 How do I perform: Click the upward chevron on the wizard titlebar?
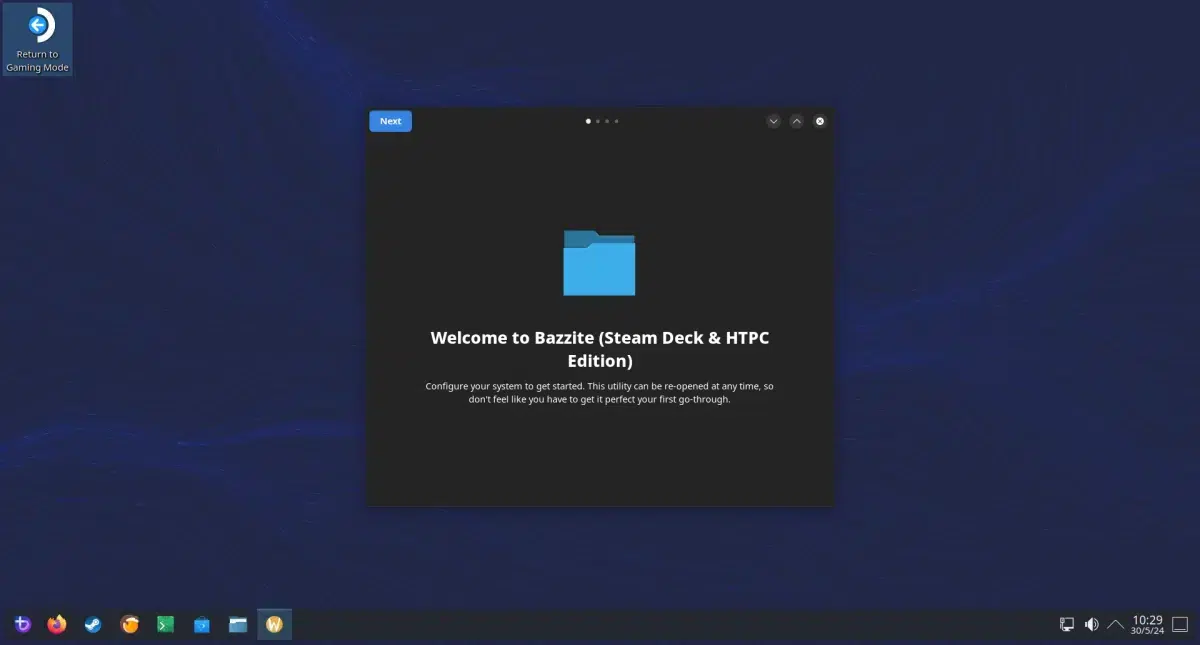click(x=796, y=120)
